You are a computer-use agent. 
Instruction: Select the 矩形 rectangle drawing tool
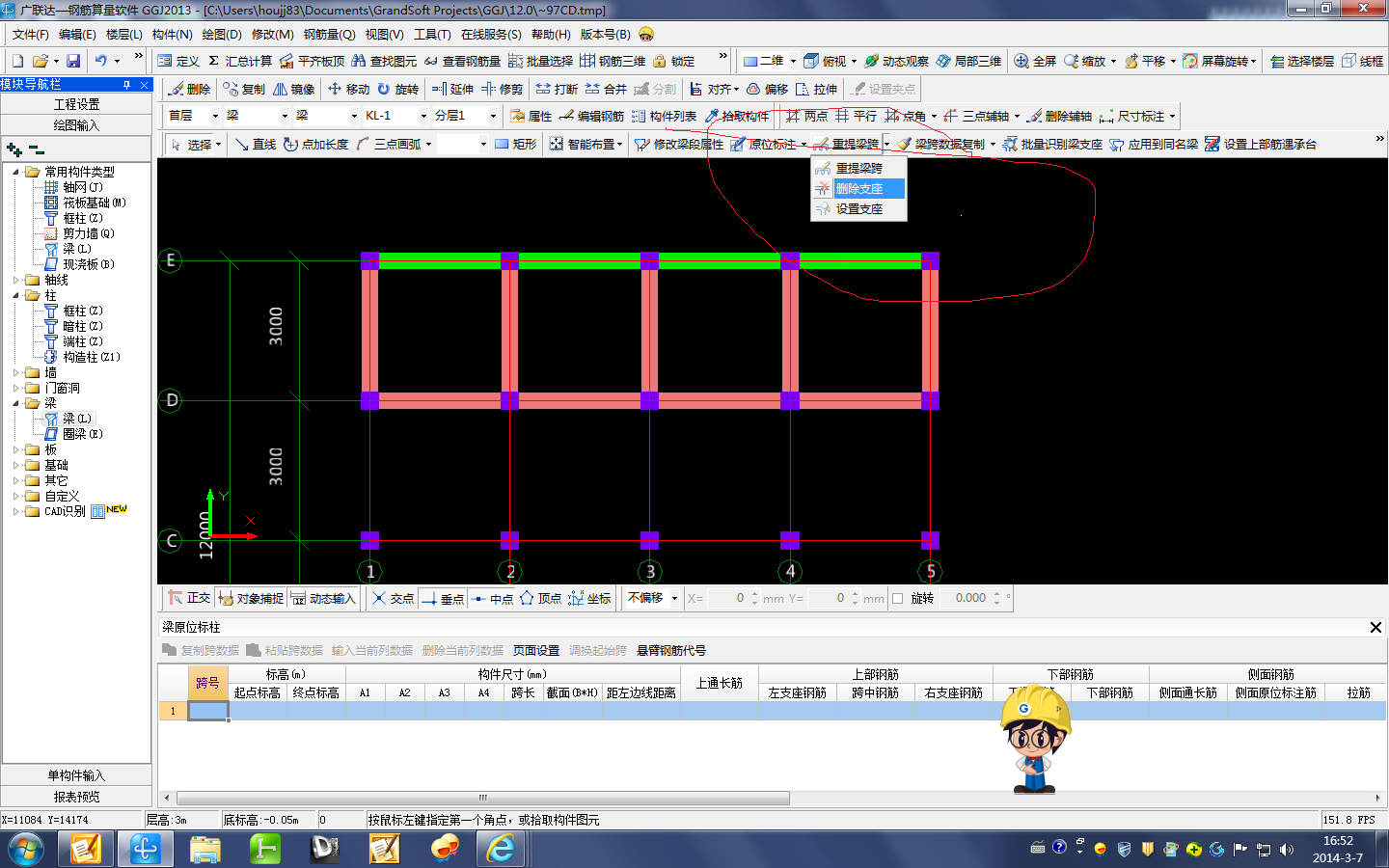(515, 144)
